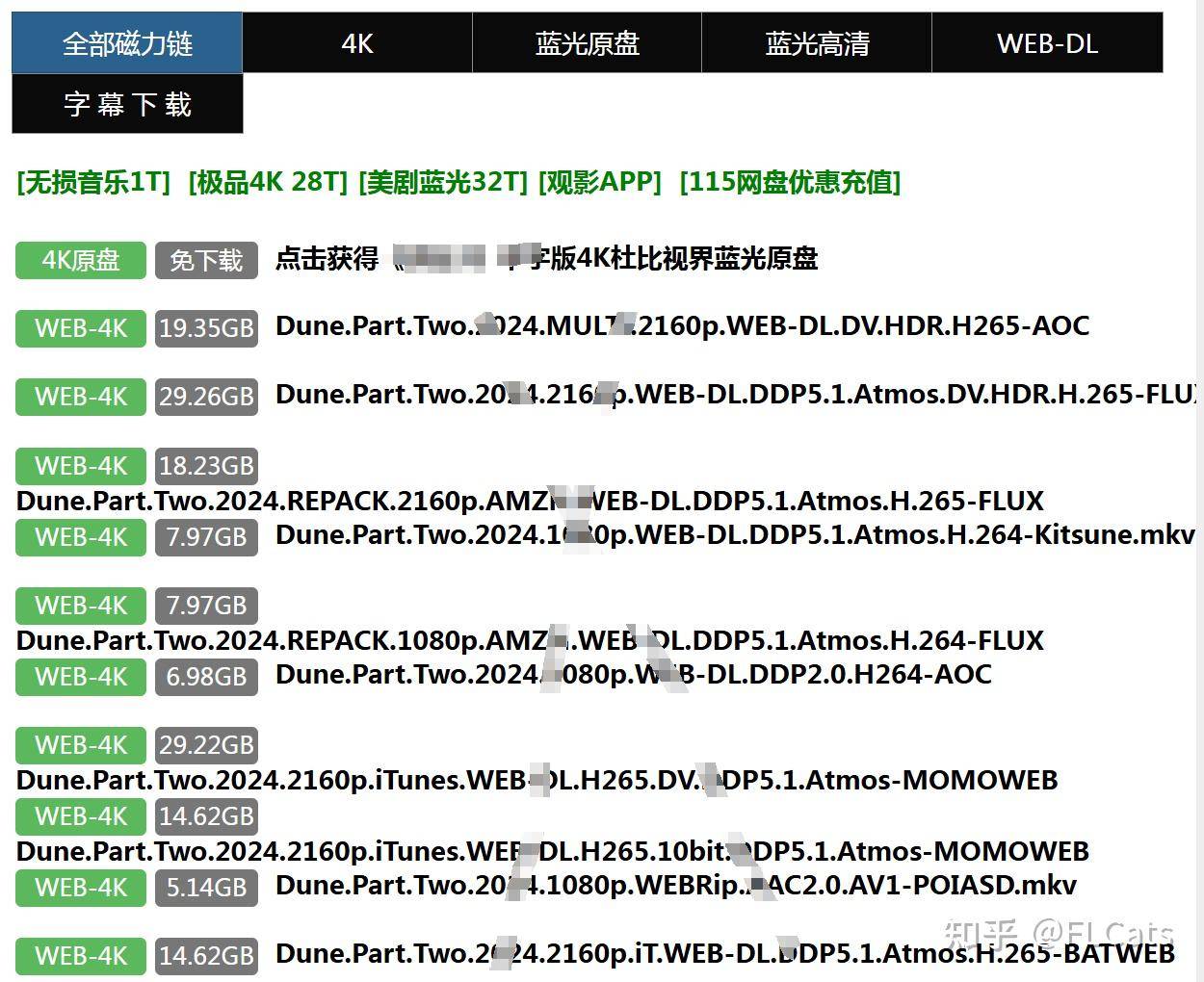Click the WEB-4K badge above the 10bit MOMOWEB release
Image resolution: width=1204 pixels, height=982 pixels.
[x=81, y=816]
